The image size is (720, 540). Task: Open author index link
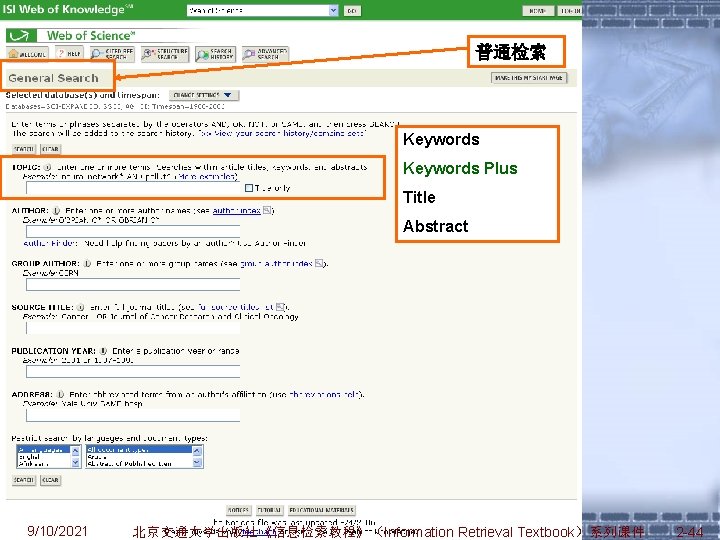click(x=236, y=211)
